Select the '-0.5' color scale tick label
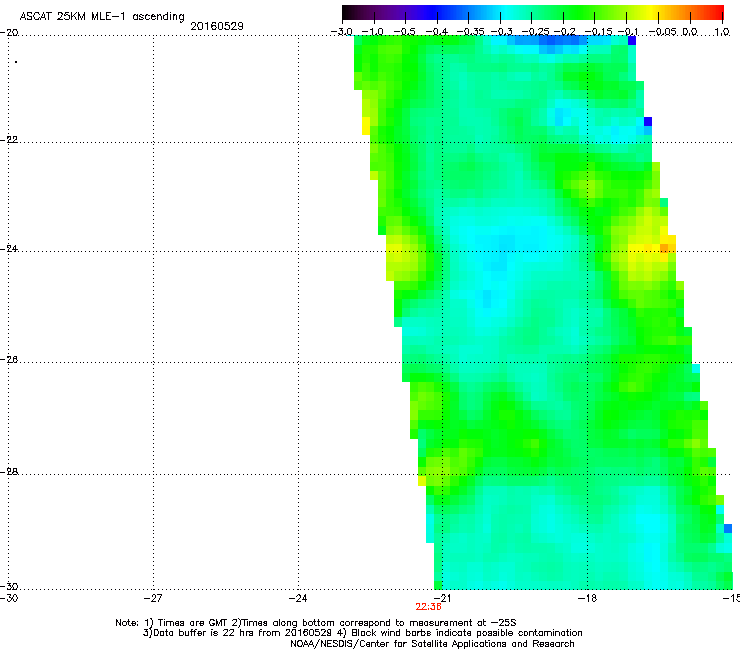Viewport: 740px width, 650px height. 404,32
